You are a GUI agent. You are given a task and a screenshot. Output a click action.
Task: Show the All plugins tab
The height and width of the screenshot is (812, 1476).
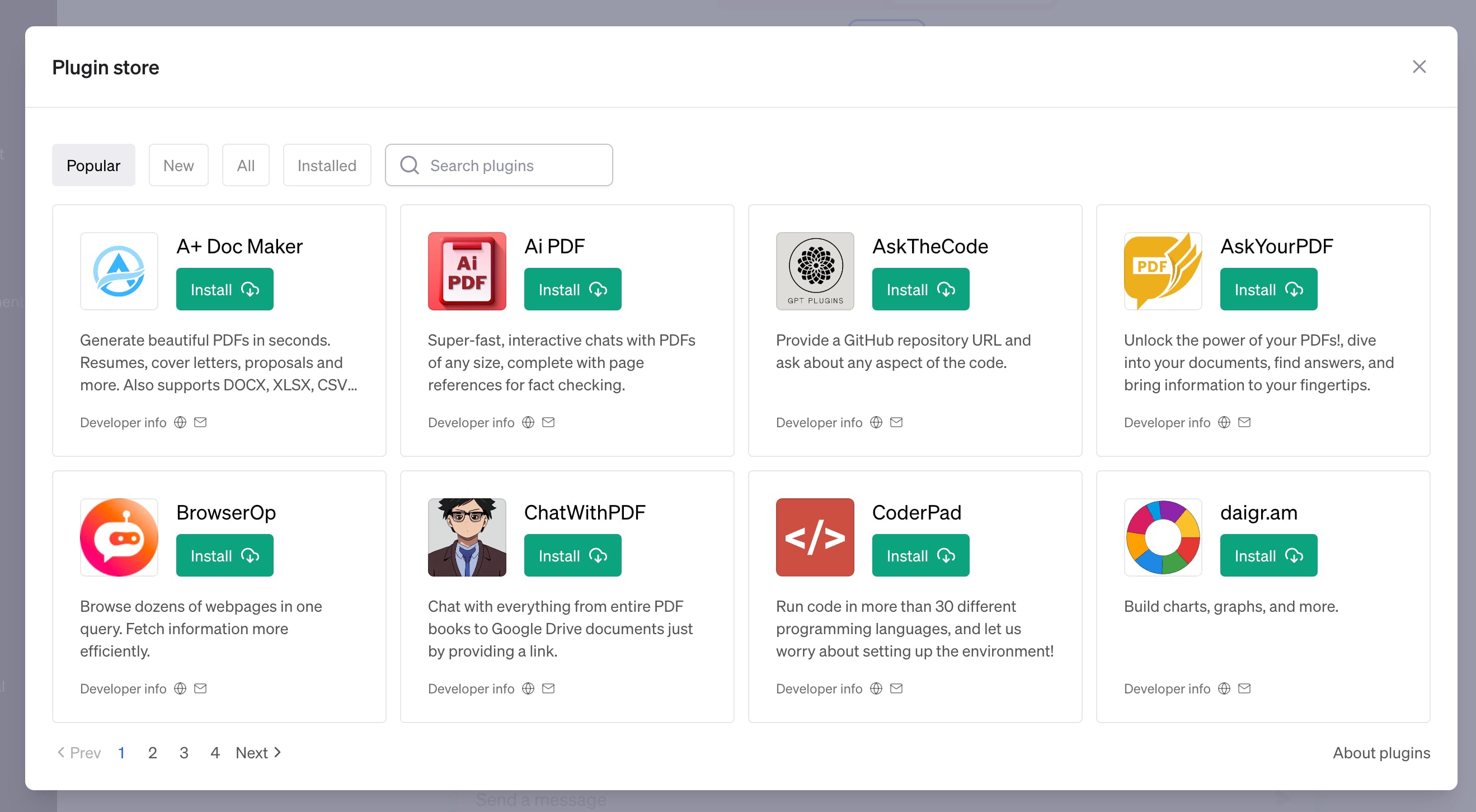[245, 166]
